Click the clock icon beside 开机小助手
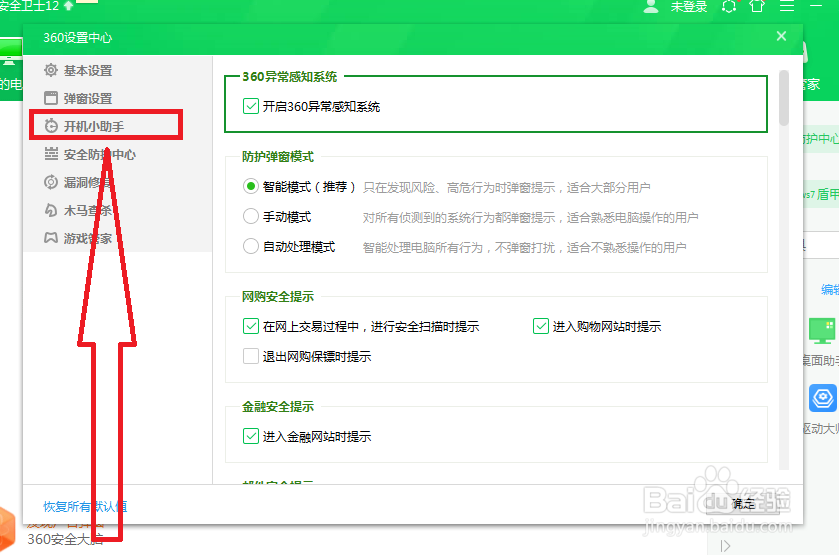Screen dimensions: 839x555 51,126
